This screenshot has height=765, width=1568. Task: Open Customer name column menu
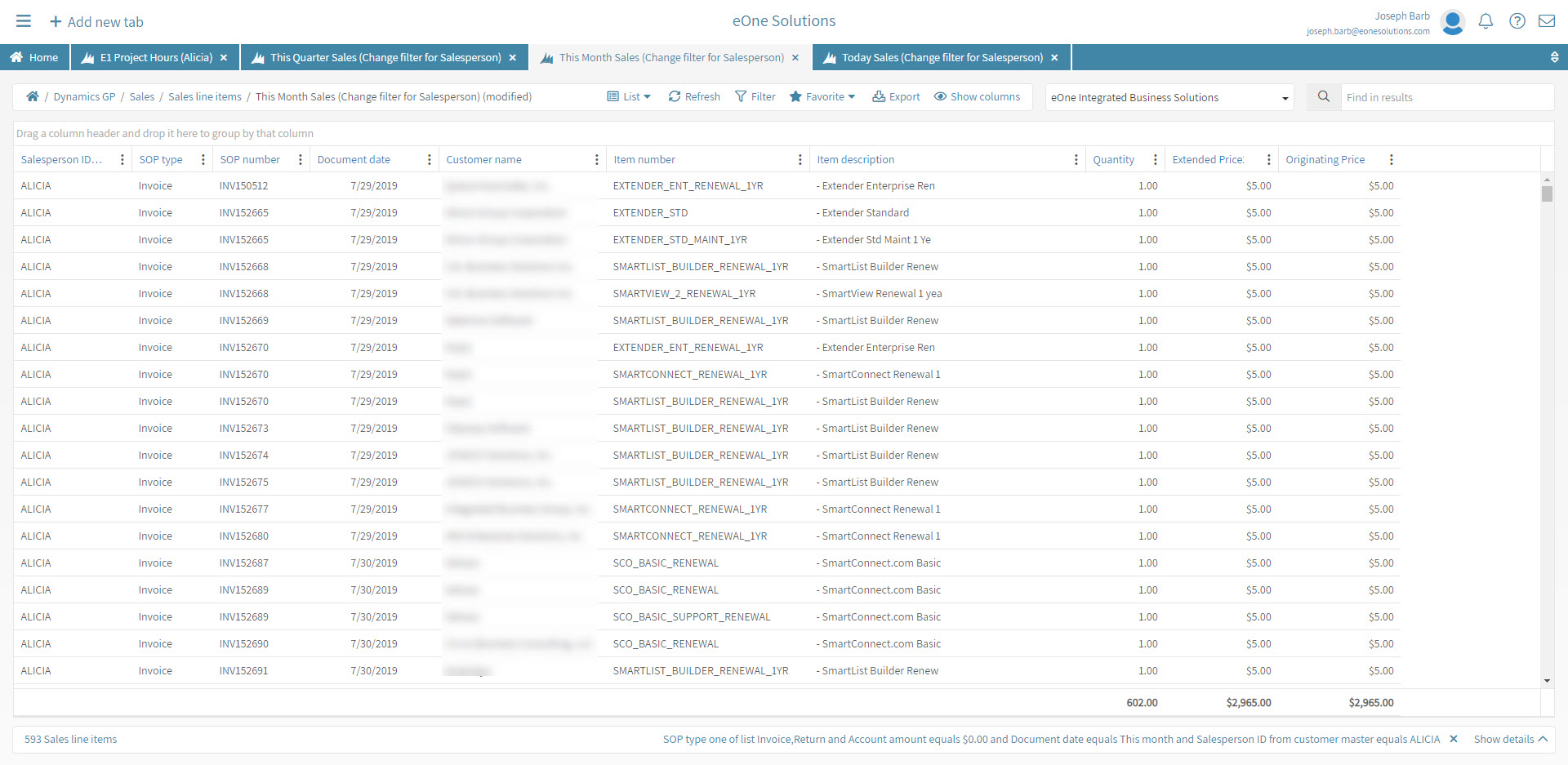(x=597, y=160)
